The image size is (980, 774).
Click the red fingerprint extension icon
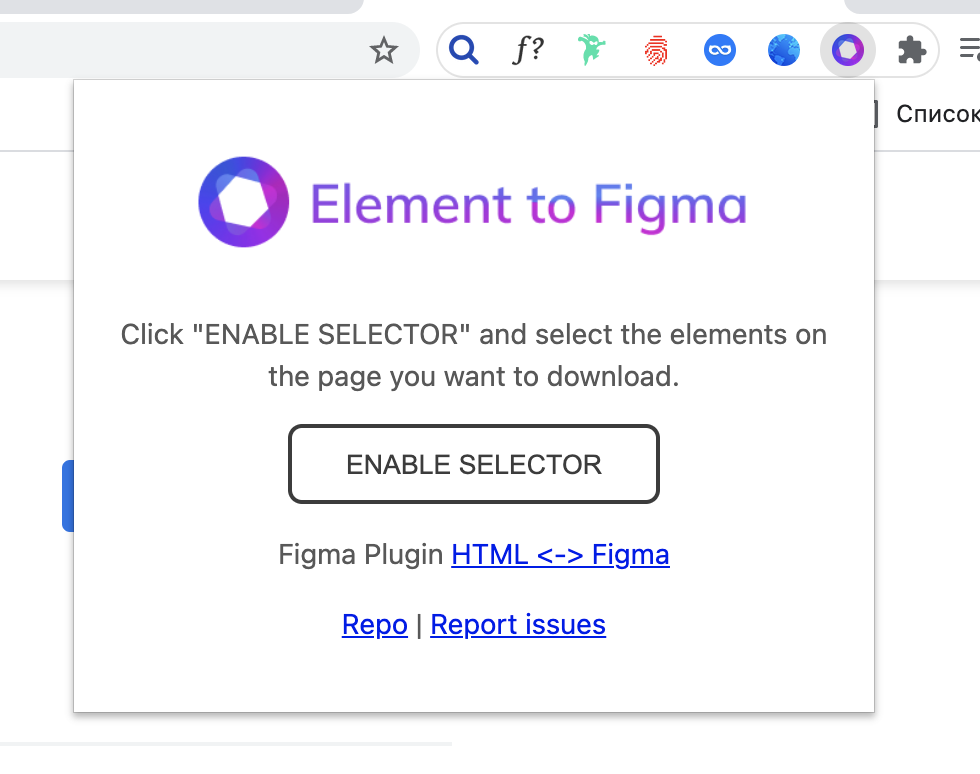click(656, 50)
